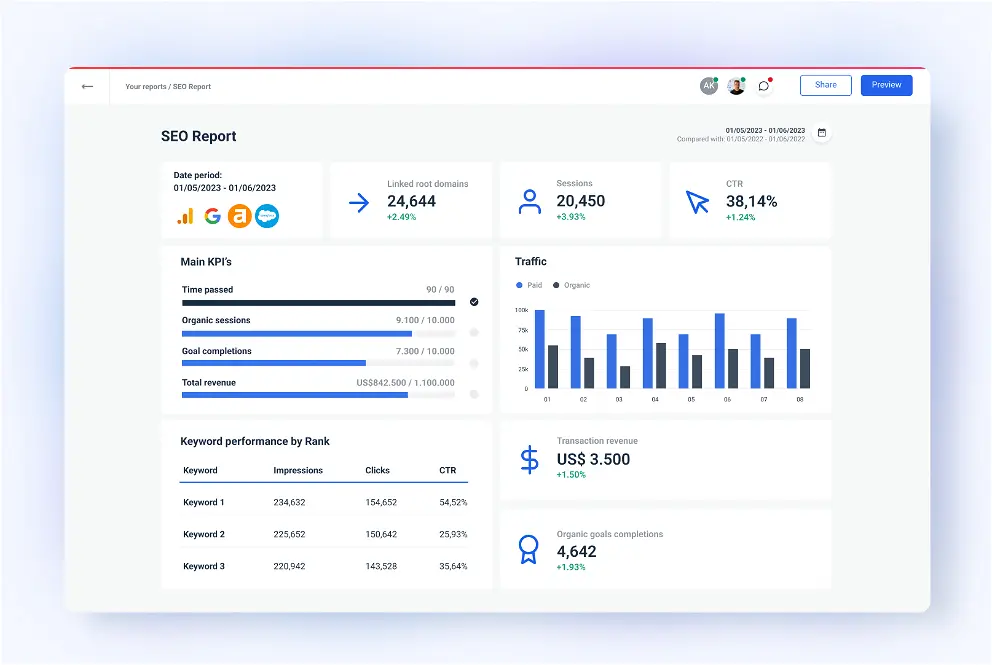
Task: Click the back arrow icon
Action: point(88,86)
